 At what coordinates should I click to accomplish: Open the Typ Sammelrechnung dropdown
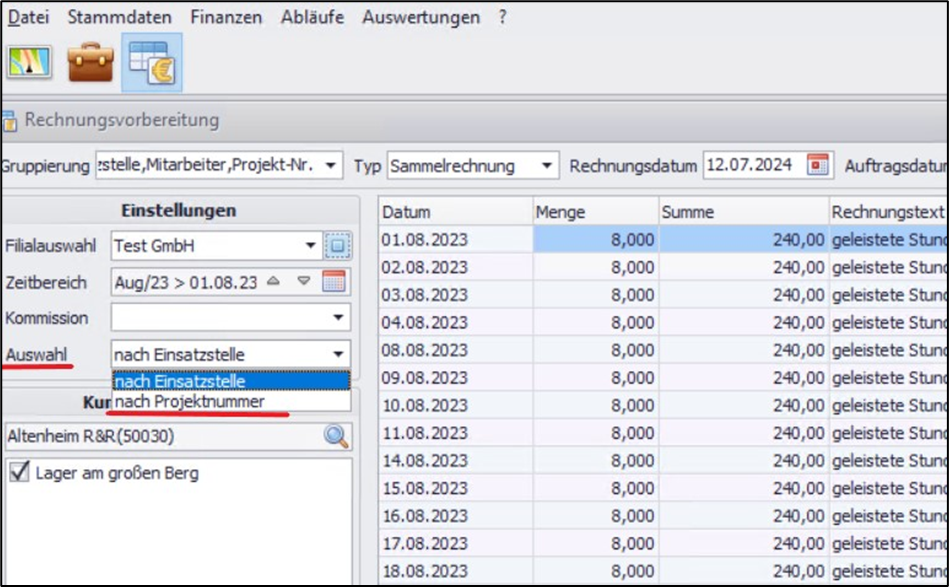tap(547, 165)
